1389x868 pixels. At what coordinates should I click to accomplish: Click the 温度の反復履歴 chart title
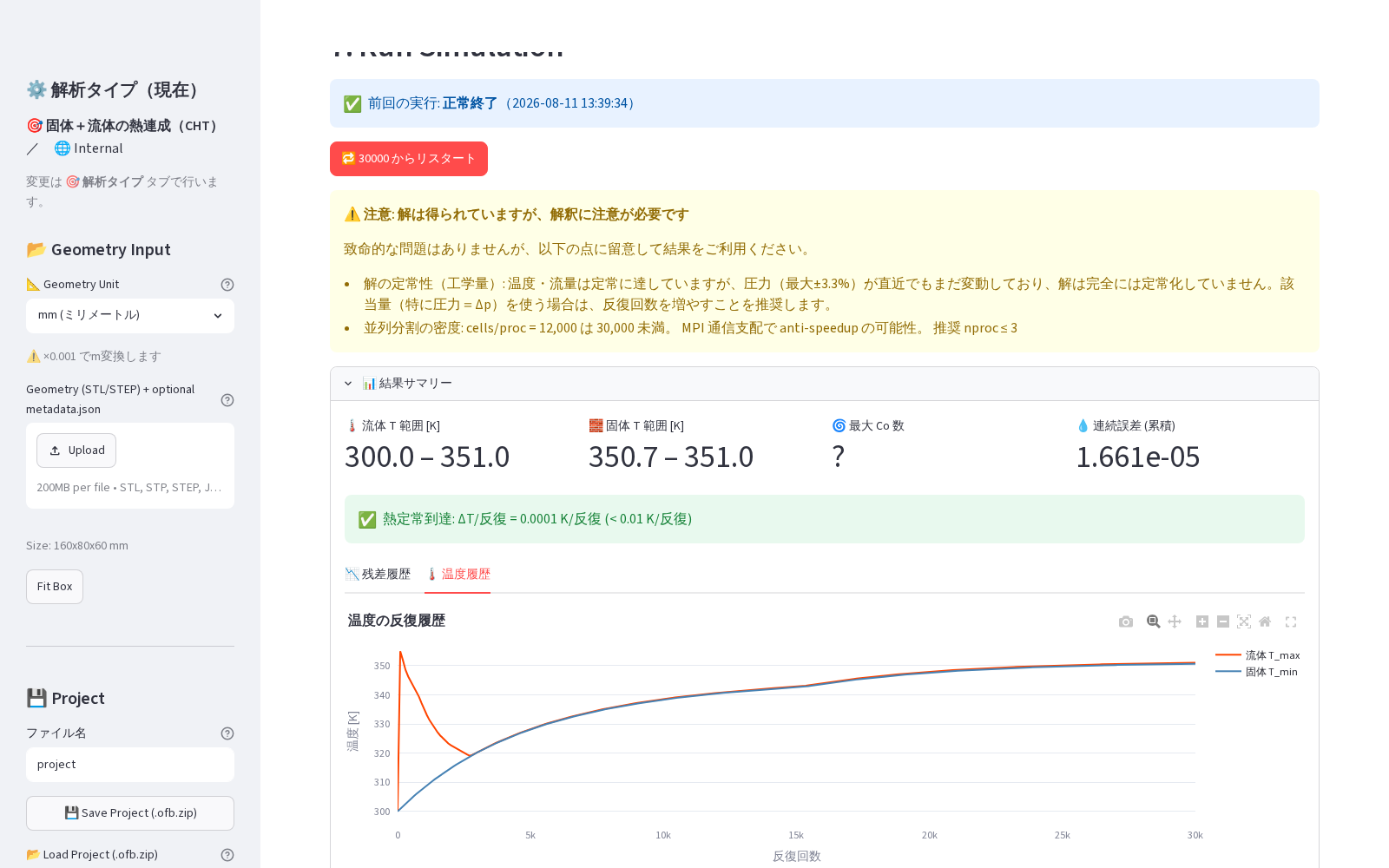(397, 621)
